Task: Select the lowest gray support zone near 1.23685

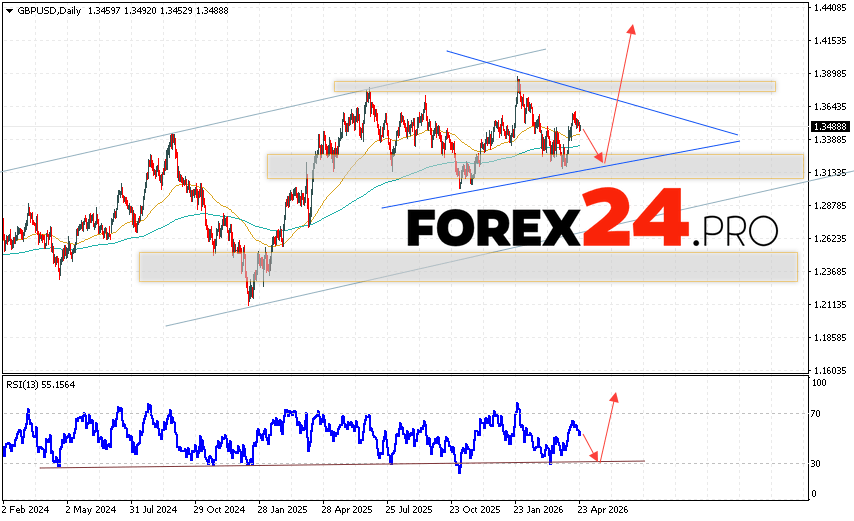Action: coord(468,266)
